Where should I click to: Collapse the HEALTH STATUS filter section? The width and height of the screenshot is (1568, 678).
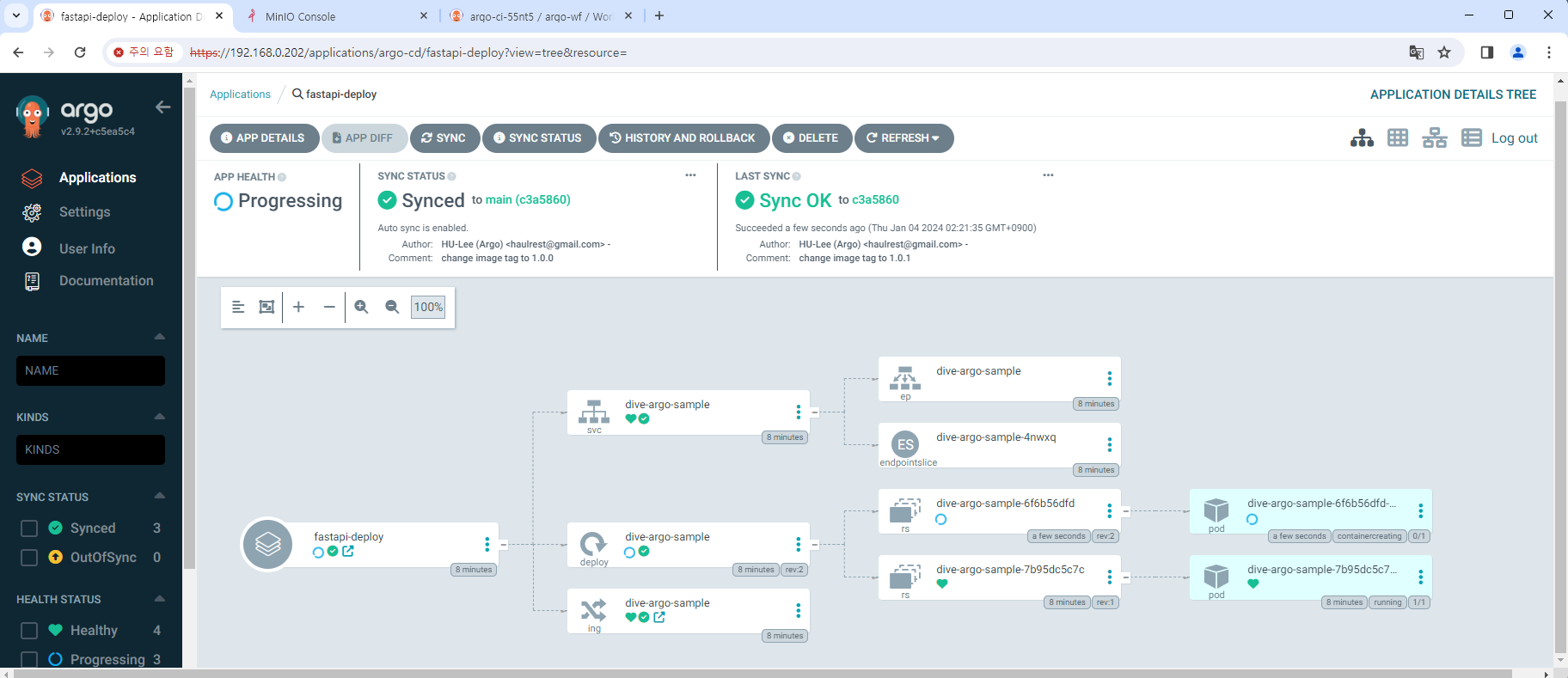pos(159,598)
